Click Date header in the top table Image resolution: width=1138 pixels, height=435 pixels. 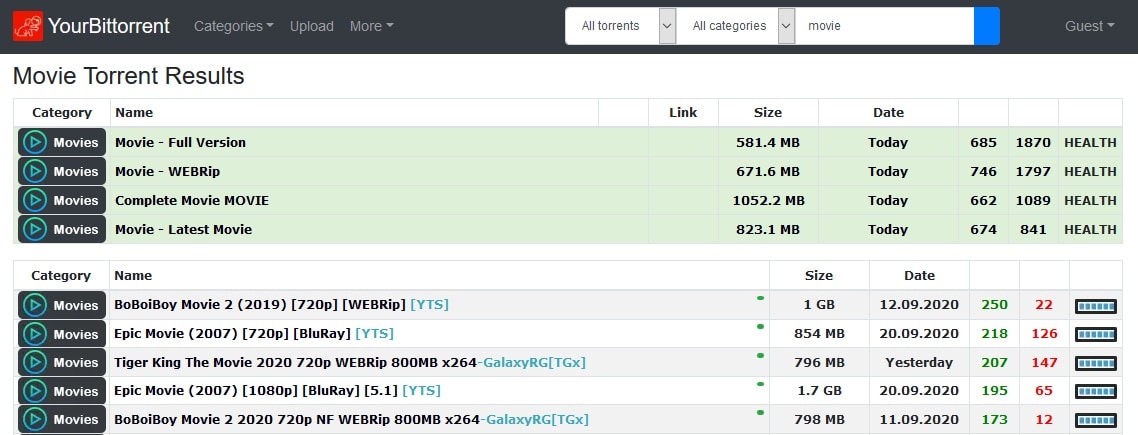pos(888,113)
